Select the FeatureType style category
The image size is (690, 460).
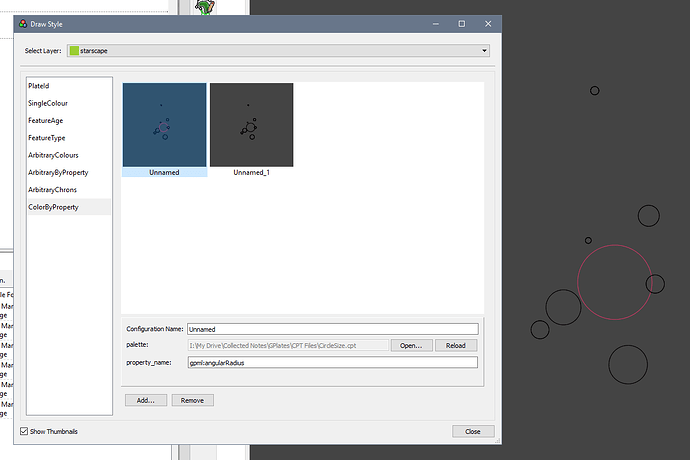click(69, 138)
